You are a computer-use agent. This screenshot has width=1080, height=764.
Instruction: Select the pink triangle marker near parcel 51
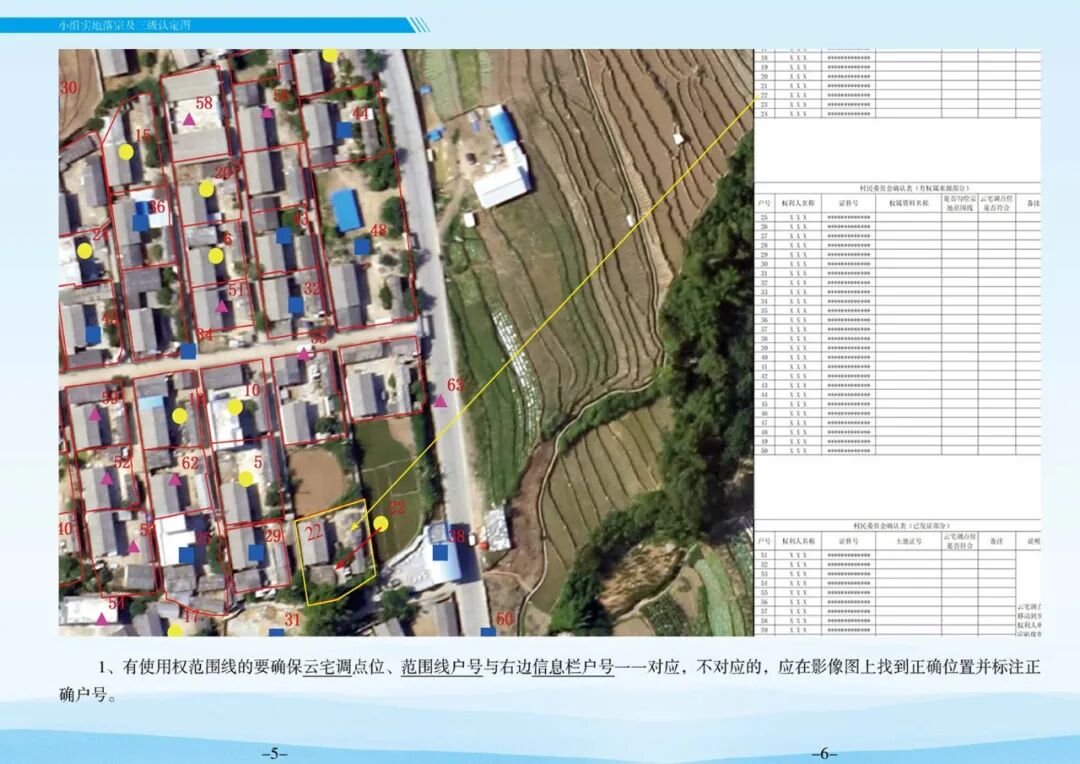[x=221, y=306]
